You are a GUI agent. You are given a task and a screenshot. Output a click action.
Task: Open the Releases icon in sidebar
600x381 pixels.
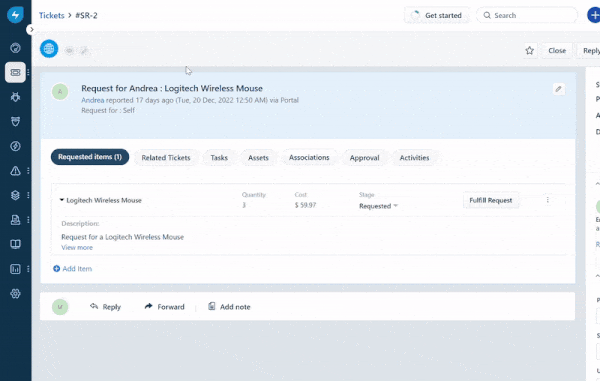(x=15, y=146)
